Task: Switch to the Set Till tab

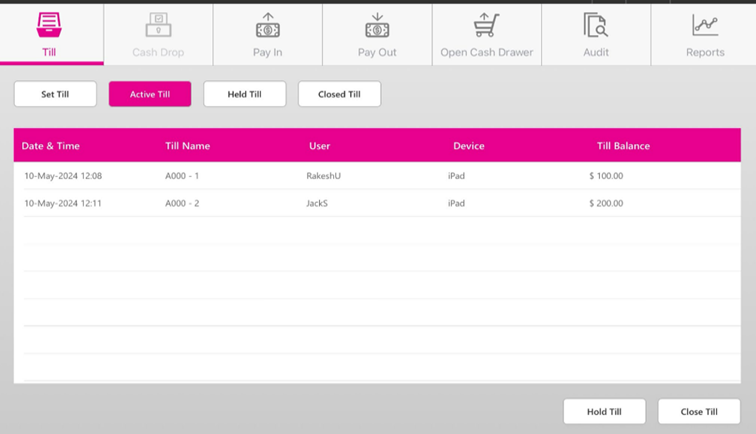Action: 55,94
